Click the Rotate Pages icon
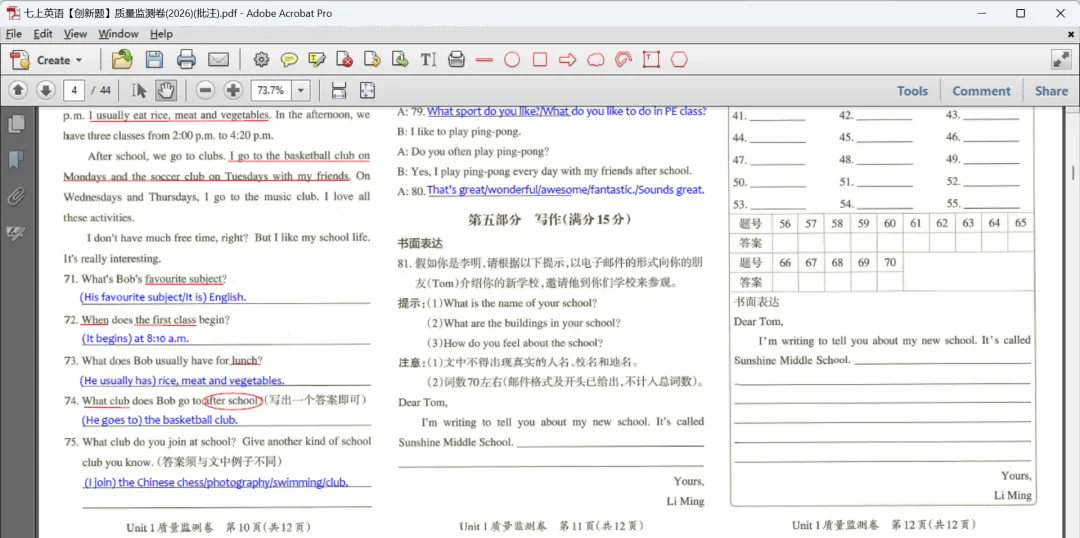This screenshot has width=1080, height=538. coord(373,60)
